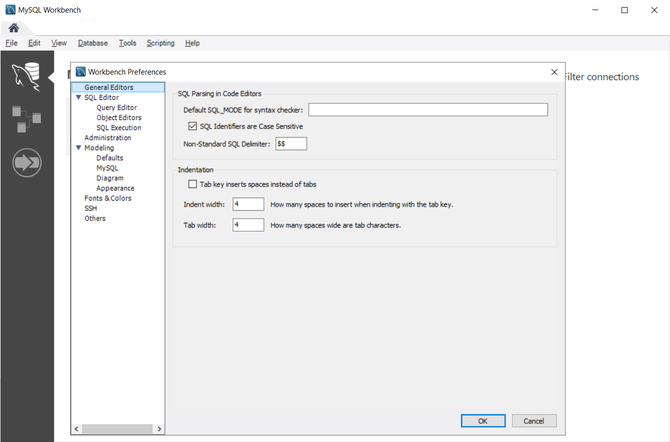Maximize the MySQL Workbench window
Screen dimensions: 670x442
[x=625, y=10]
